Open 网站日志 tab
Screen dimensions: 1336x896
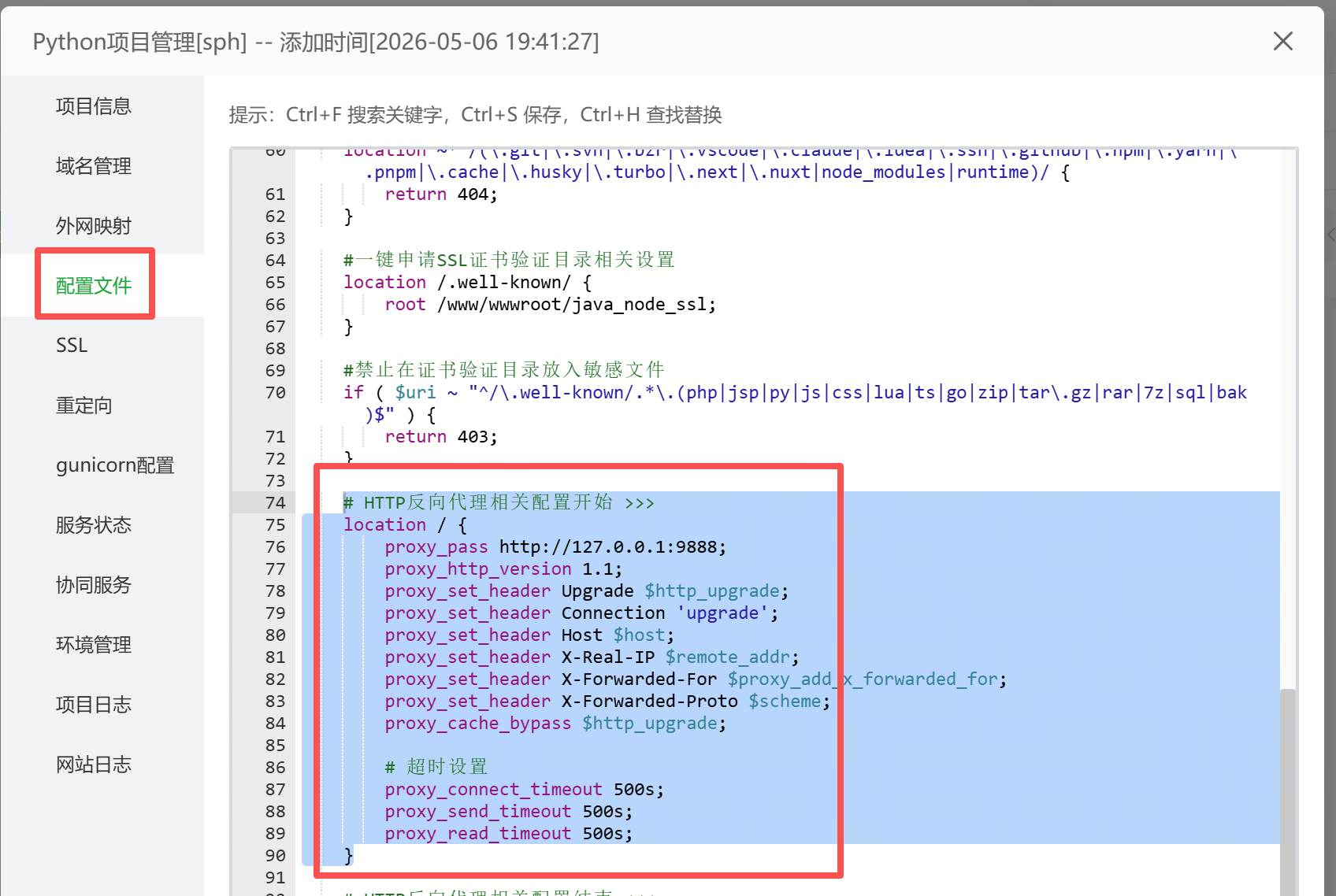pyautogui.click(x=93, y=765)
